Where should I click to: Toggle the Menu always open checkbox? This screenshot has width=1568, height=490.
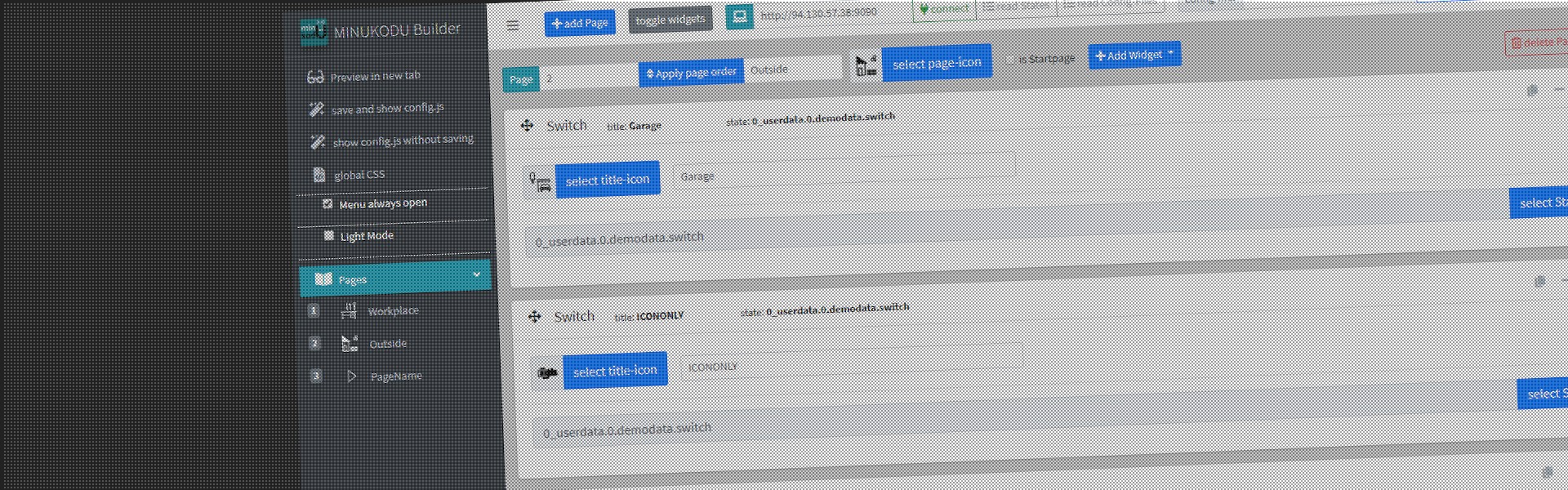coord(327,204)
